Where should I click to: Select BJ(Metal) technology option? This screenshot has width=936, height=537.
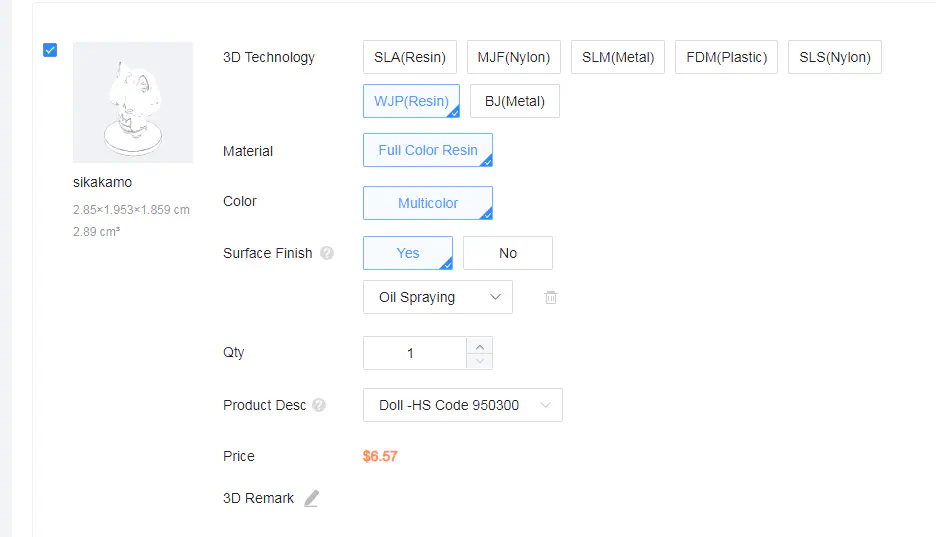click(514, 101)
